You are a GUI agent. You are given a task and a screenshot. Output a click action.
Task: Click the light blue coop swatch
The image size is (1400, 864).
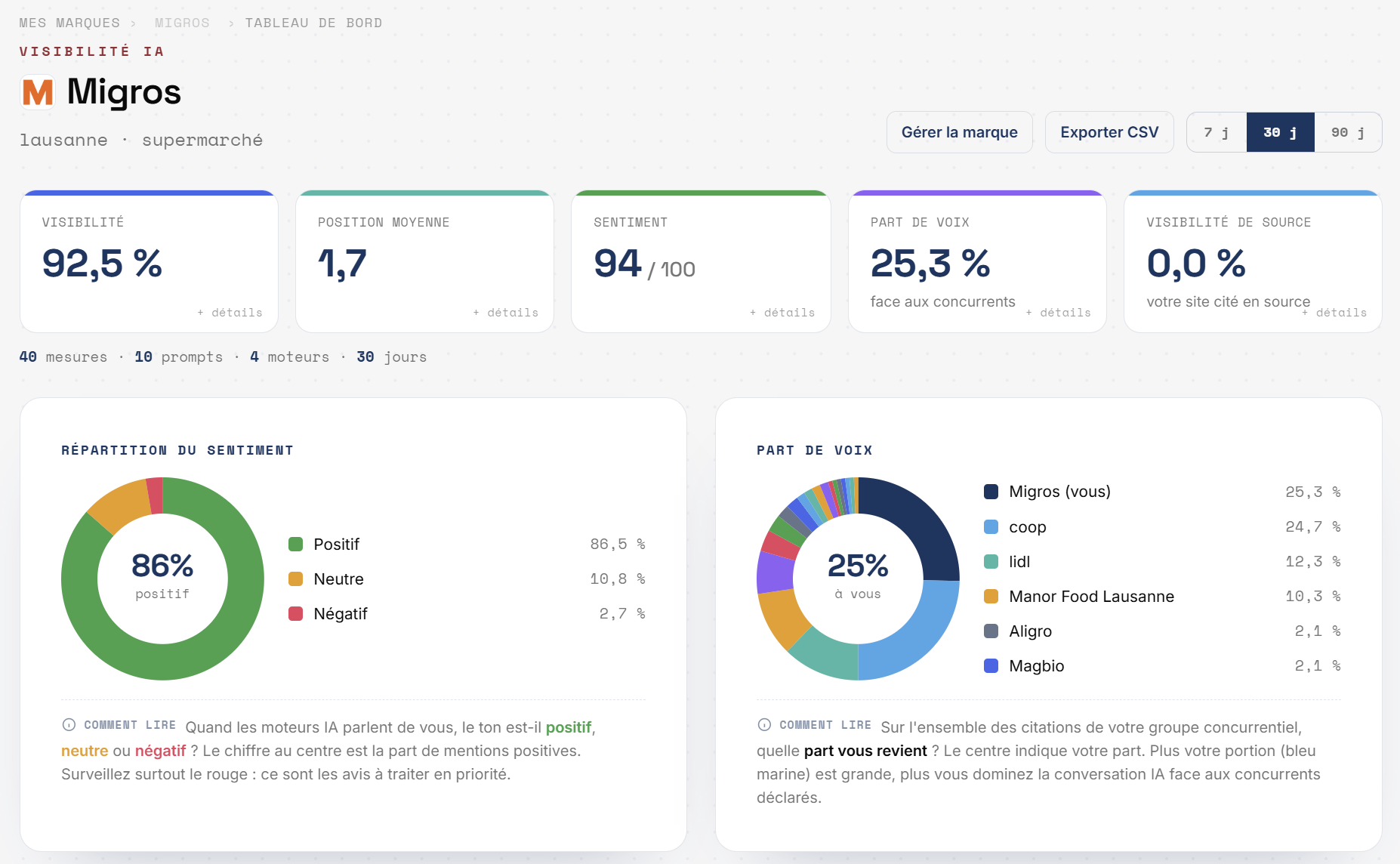(991, 526)
